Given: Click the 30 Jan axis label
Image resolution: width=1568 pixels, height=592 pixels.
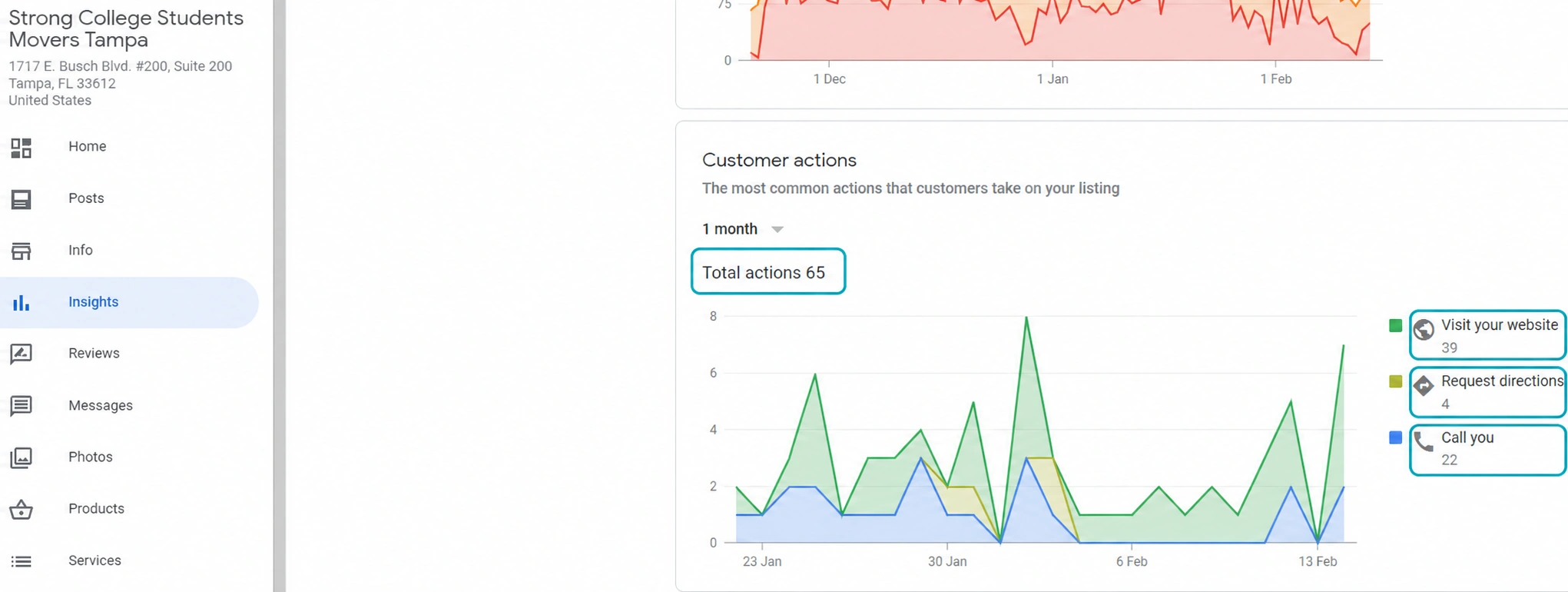Looking at the screenshot, I should [x=947, y=562].
